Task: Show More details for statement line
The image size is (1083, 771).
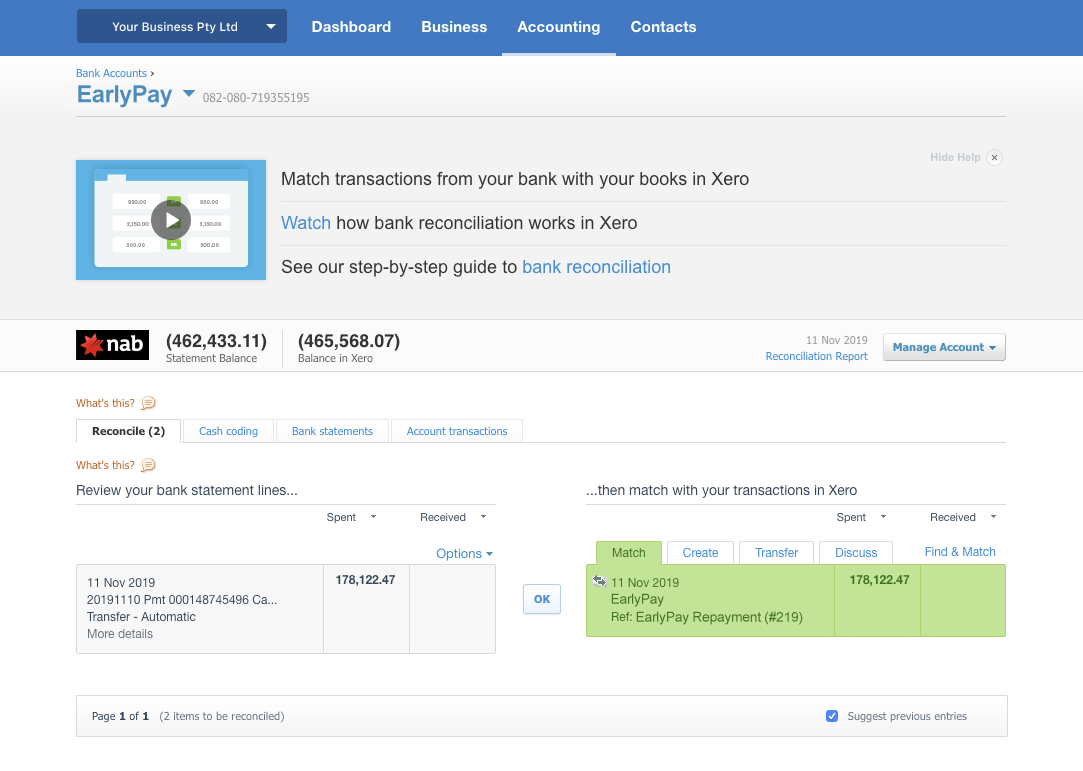Action: 119,634
